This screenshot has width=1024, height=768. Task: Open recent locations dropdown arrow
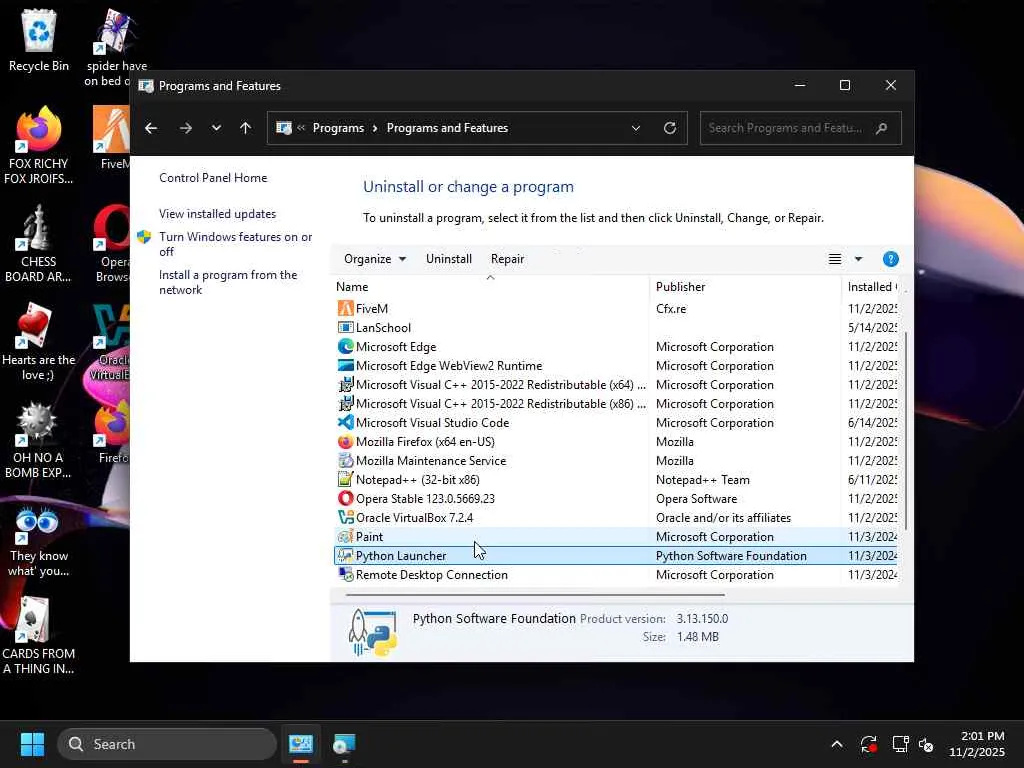tap(216, 128)
